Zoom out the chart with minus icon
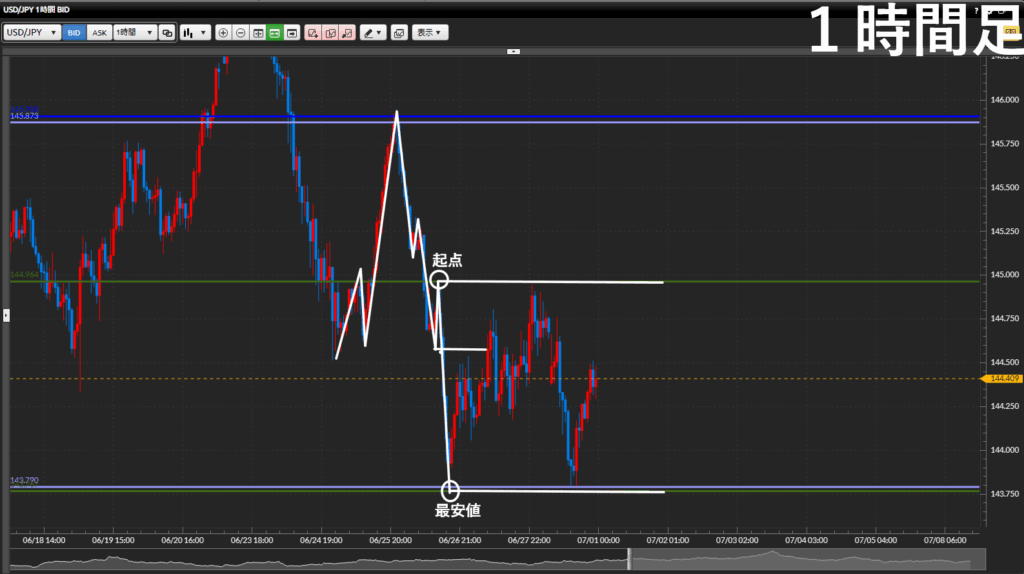1024x574 pixels. click(x=241, y=33)
